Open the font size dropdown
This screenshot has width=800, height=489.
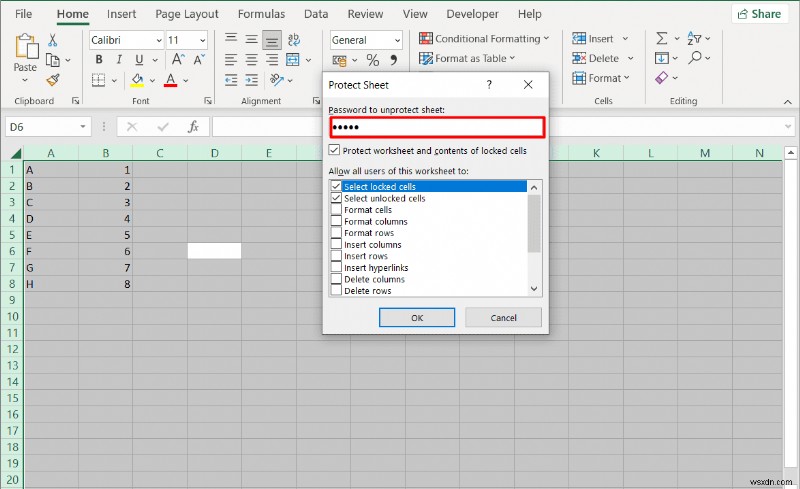(203, 40)
